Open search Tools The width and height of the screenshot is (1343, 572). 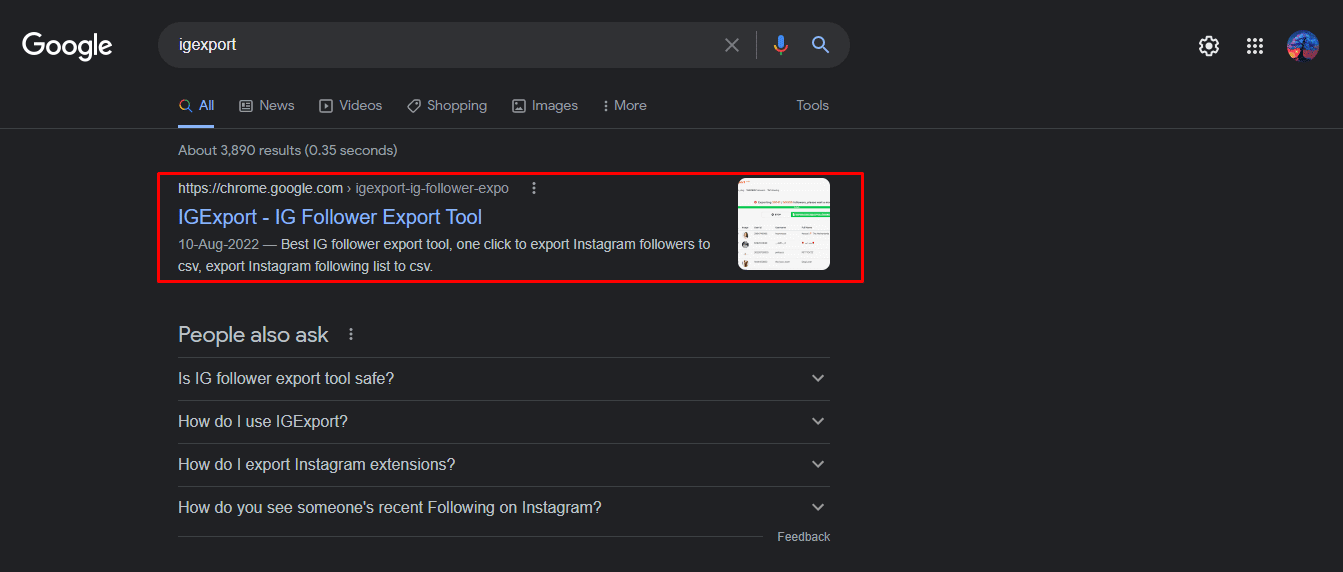pyautogui.click(x=813, y=106)
